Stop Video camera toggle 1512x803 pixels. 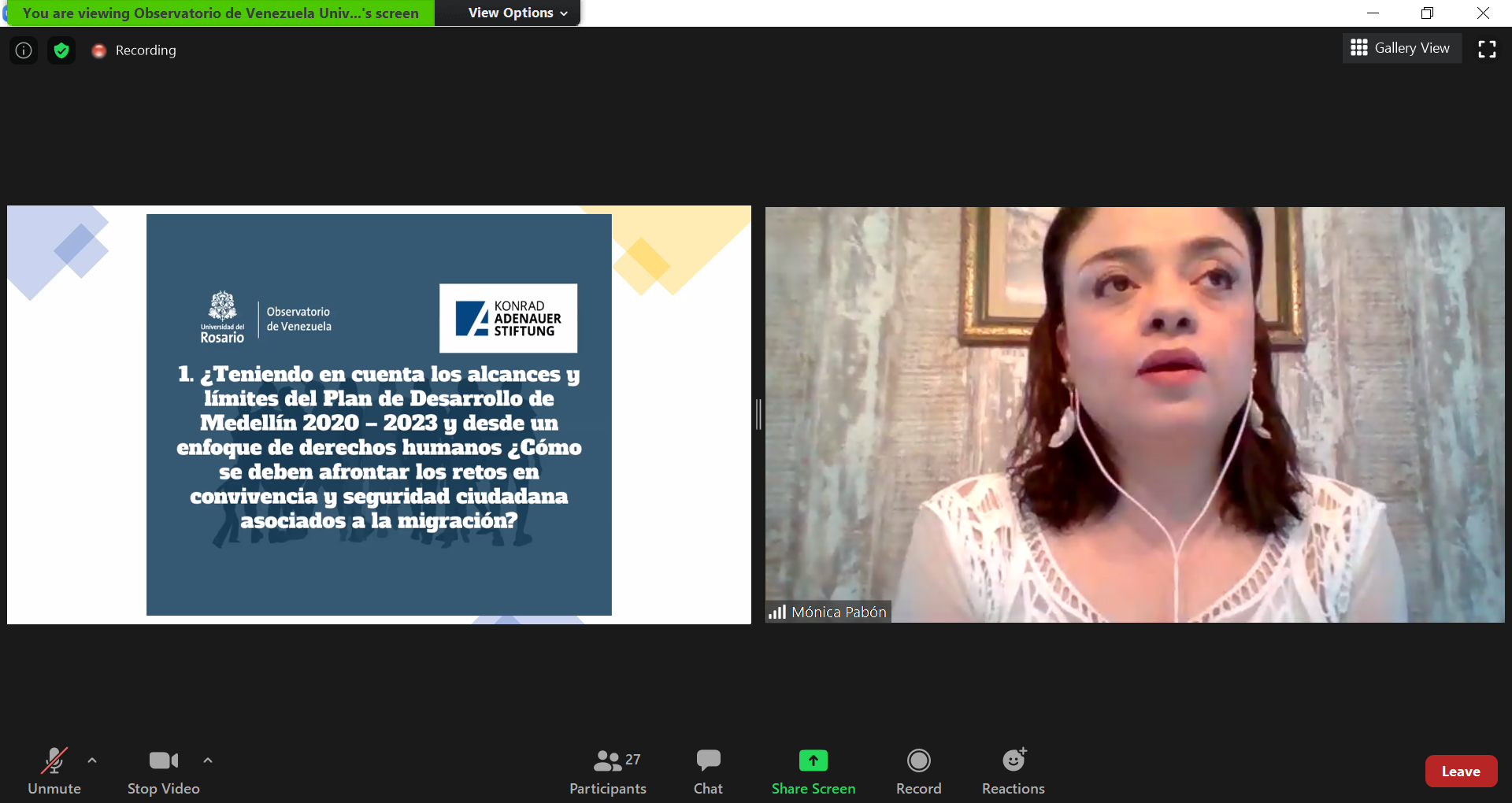click(163, 772)
